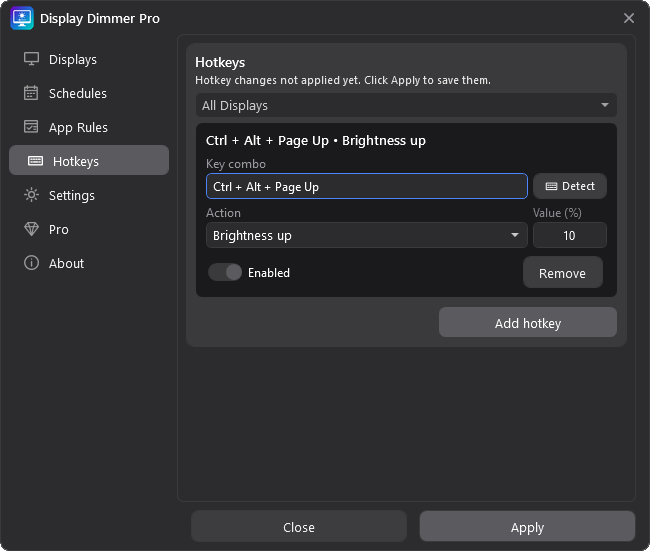Open the Settings page

pyautogui.click(x=89, y=195)
